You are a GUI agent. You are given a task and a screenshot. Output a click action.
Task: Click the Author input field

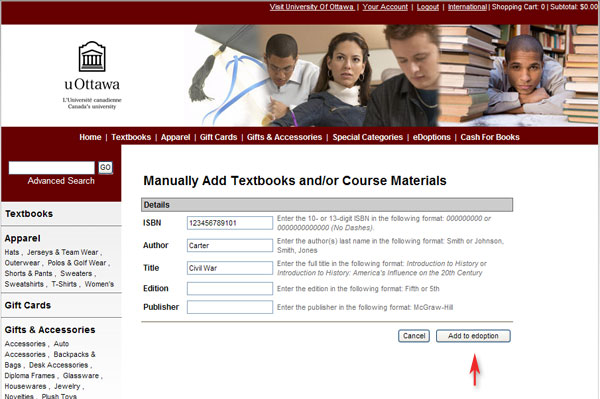230,246
